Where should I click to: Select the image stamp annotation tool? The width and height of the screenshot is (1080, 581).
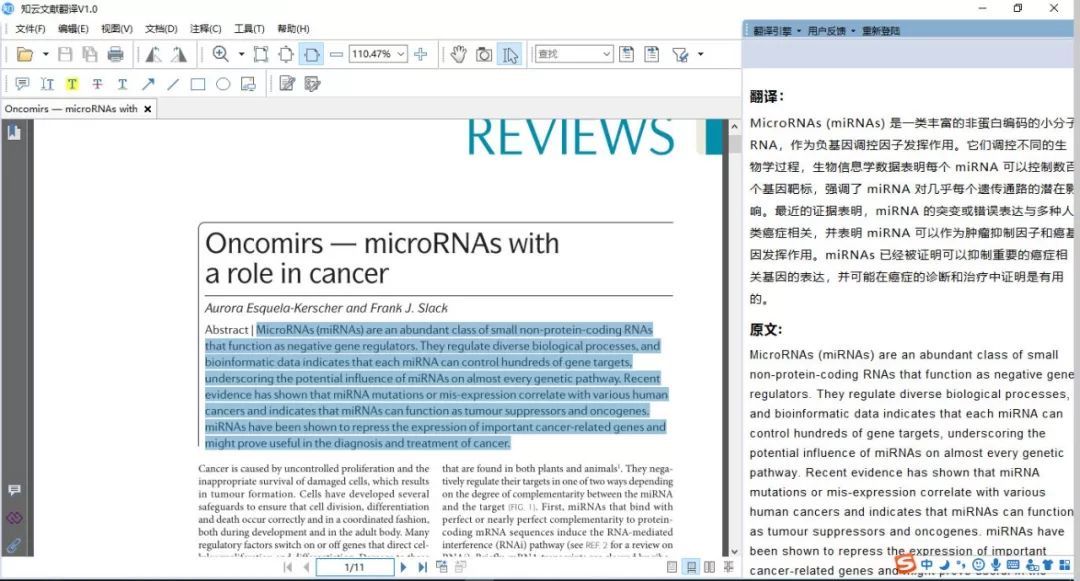[248, 84]
